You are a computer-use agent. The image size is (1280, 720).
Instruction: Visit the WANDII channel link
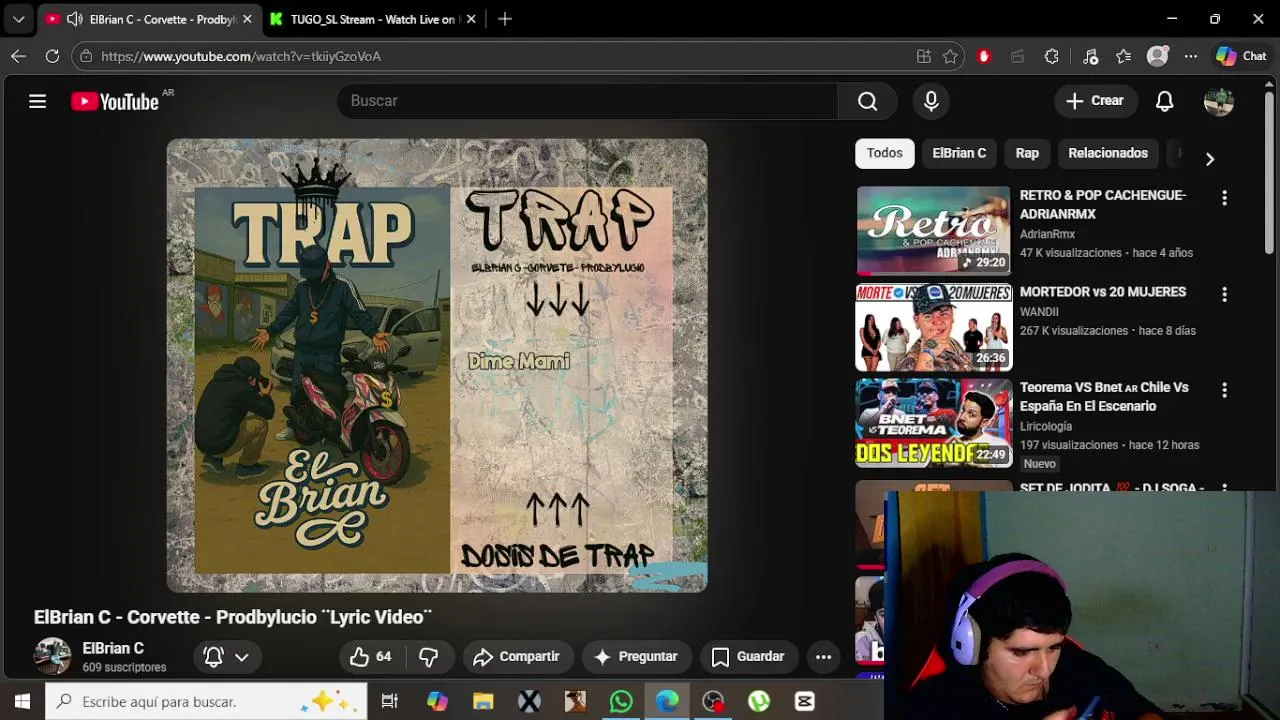(1039, 312)
